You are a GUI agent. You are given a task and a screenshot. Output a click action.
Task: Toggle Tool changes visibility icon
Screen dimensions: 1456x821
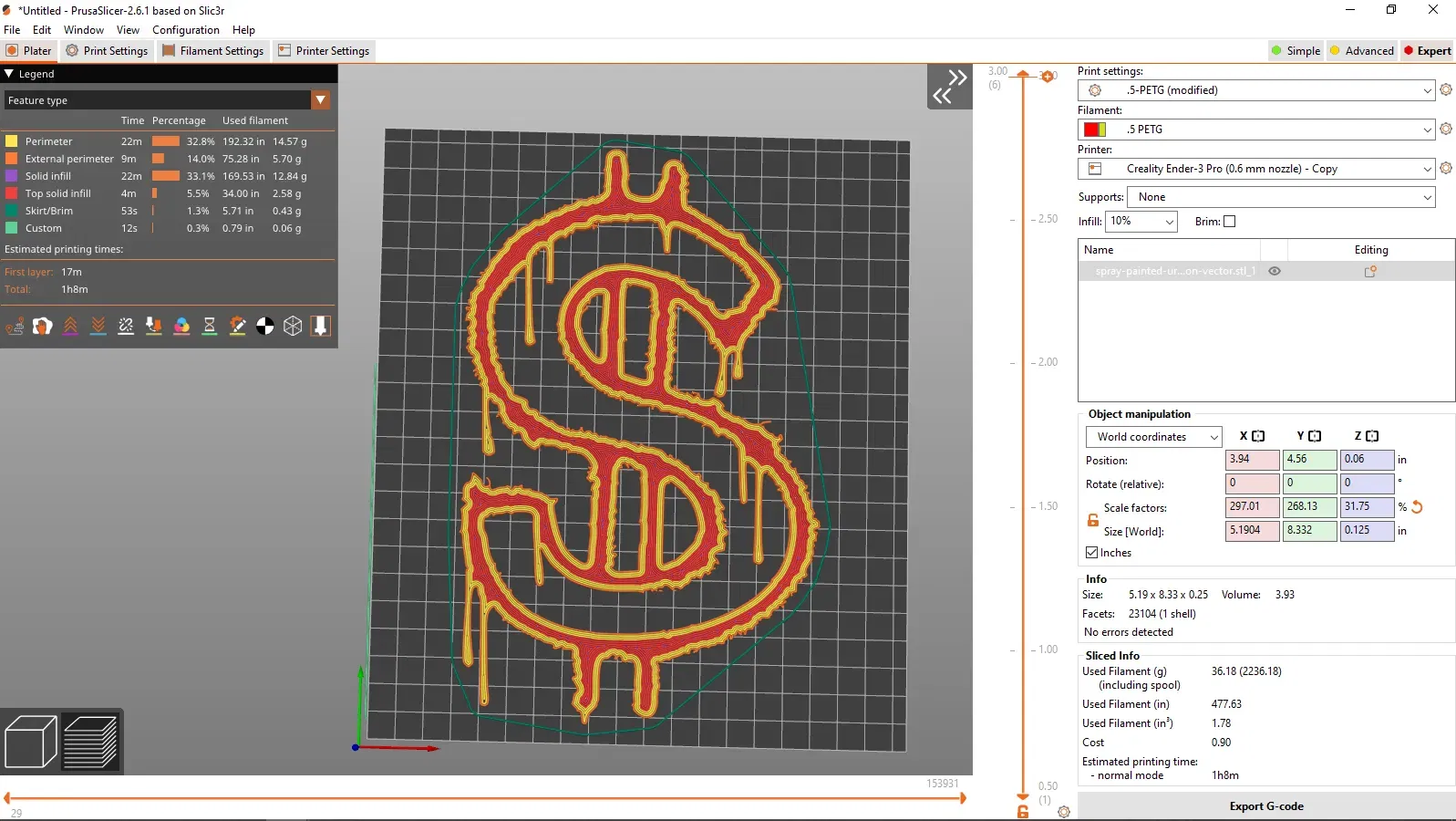[x=154, y=326]
